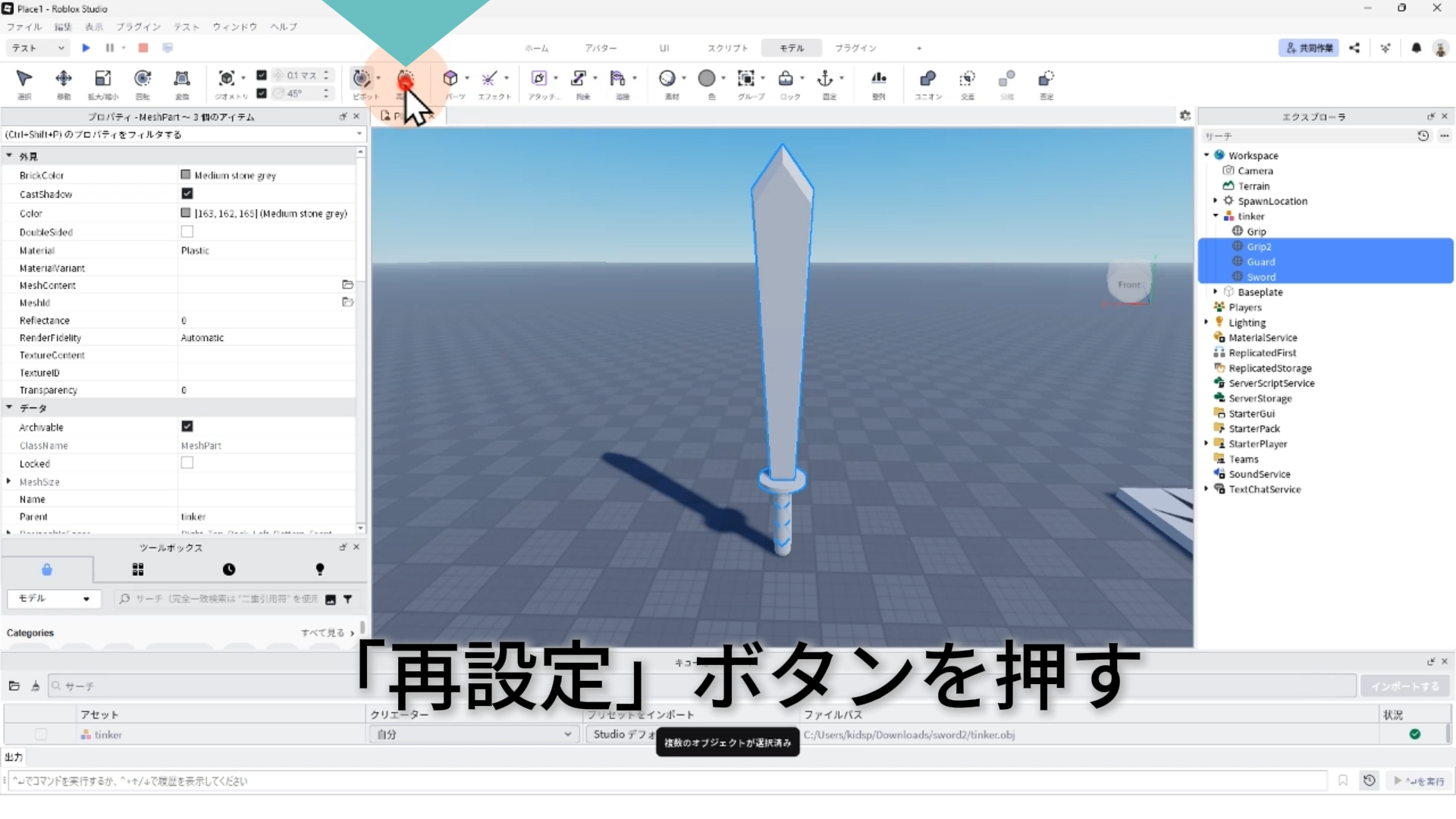The width and height of the screenshot is (1456, 819).
Task: Select the Move (移動) tool
Action: 64,79
